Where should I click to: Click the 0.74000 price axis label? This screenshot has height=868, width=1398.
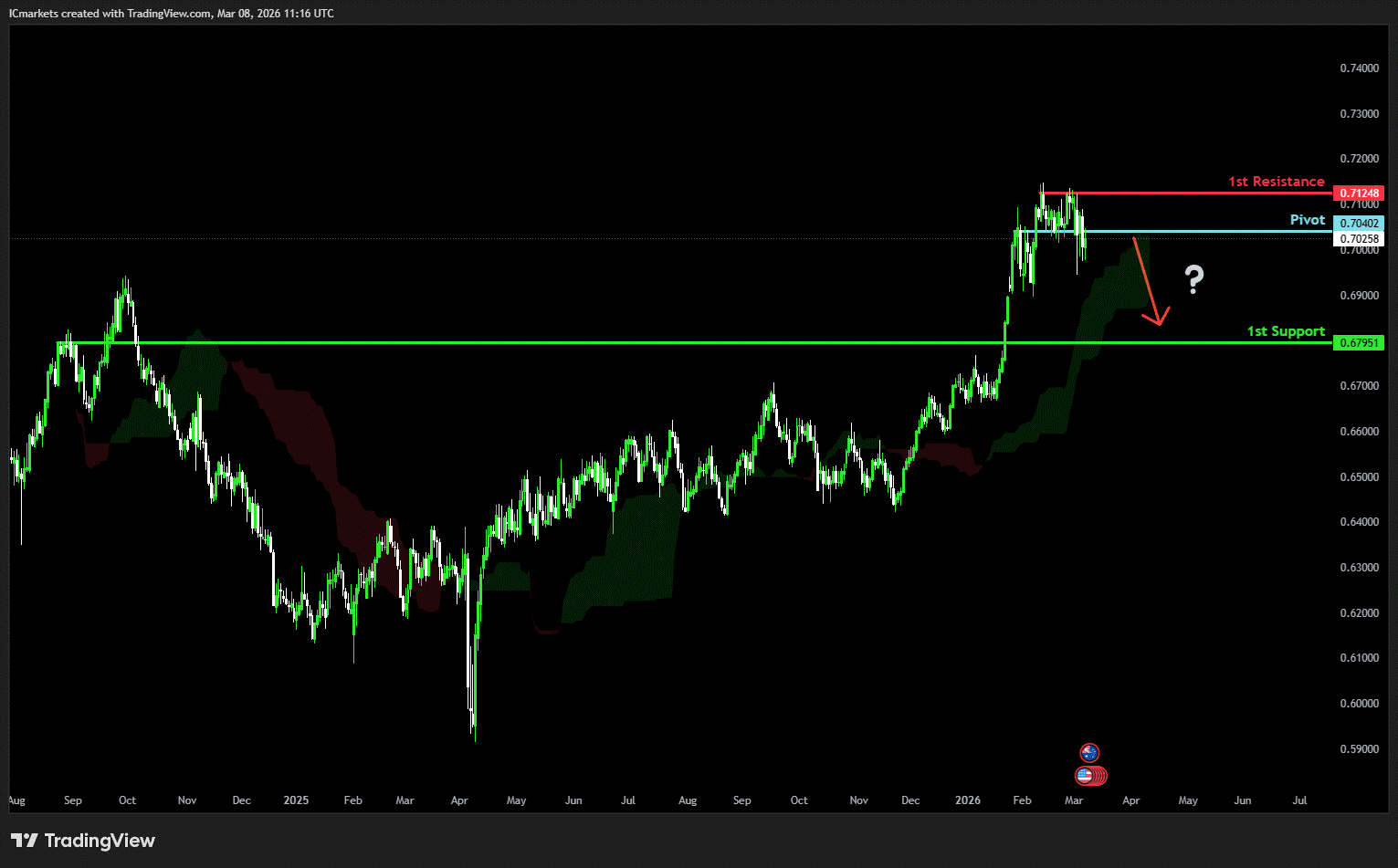(1359, 68)
